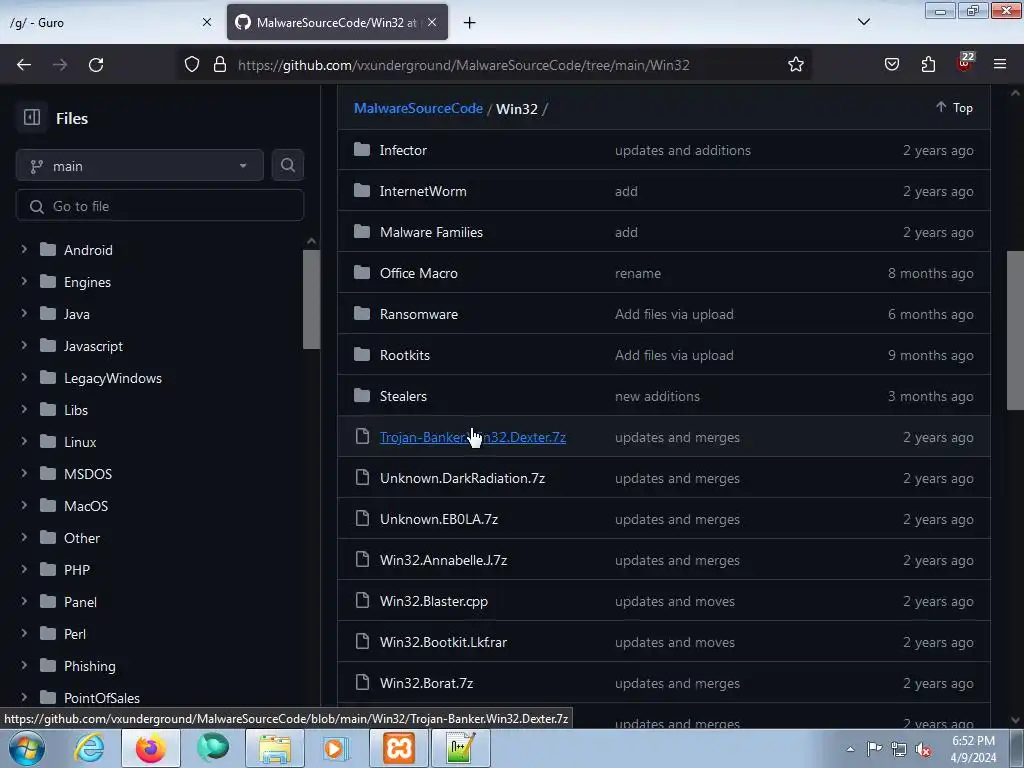This screenshot has width=1024, height=768.
Task: Open Win32.Blaster.cpp file
Action: tap(434, 601)
